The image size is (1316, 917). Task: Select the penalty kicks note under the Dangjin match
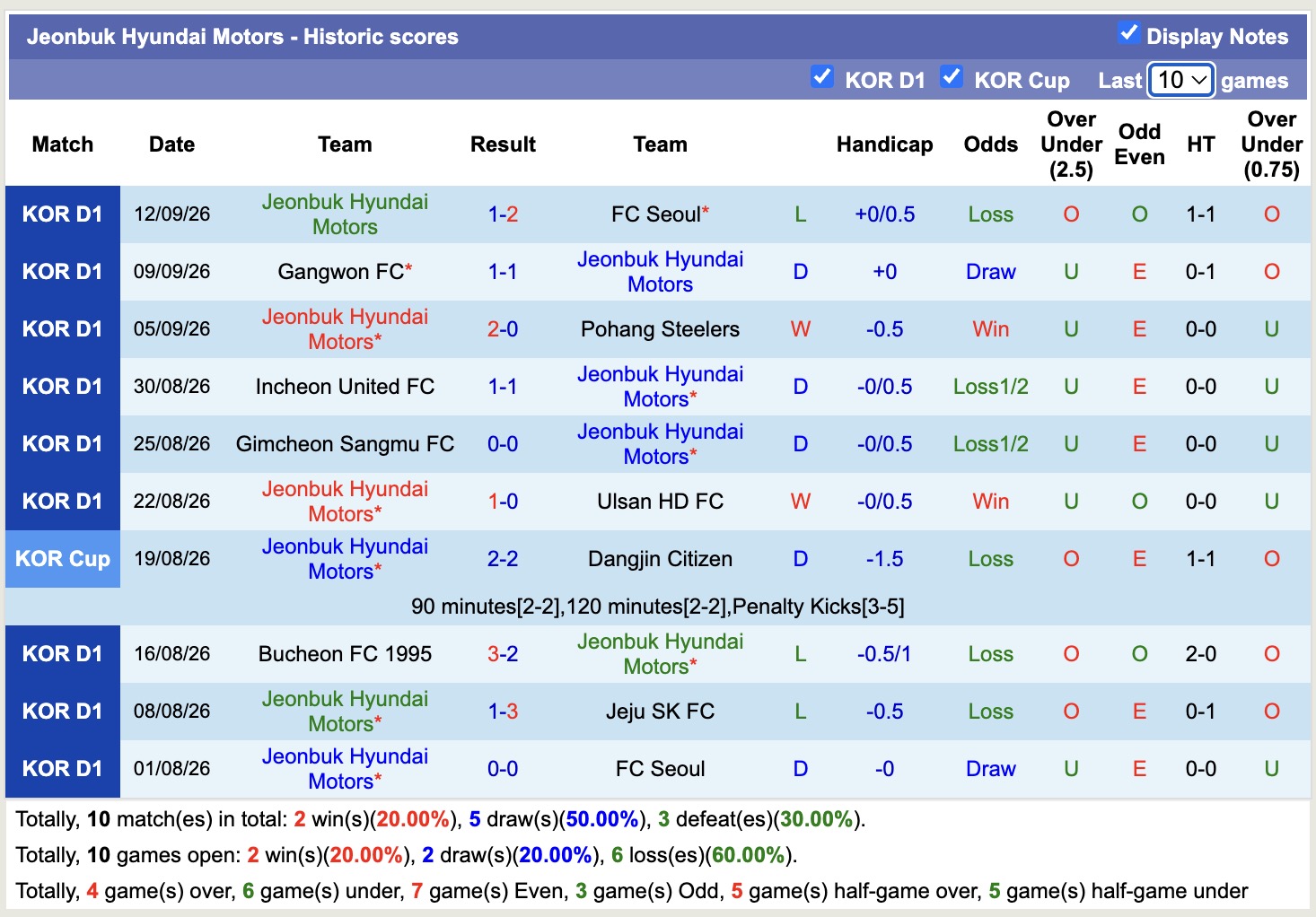(x=658, y=607)
